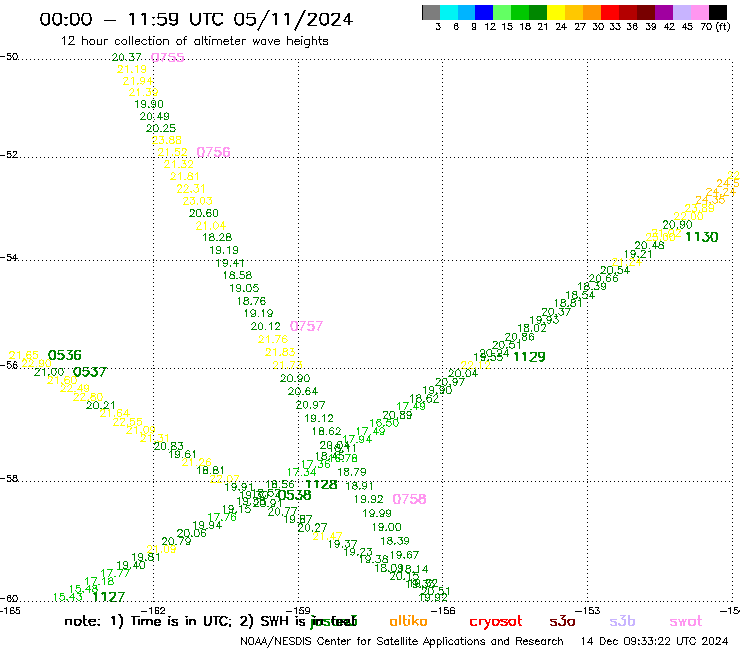This screenshot has height=650, width=740.
Task: Click the purple 42 ft legend swatch
Action: pos(664,13)
